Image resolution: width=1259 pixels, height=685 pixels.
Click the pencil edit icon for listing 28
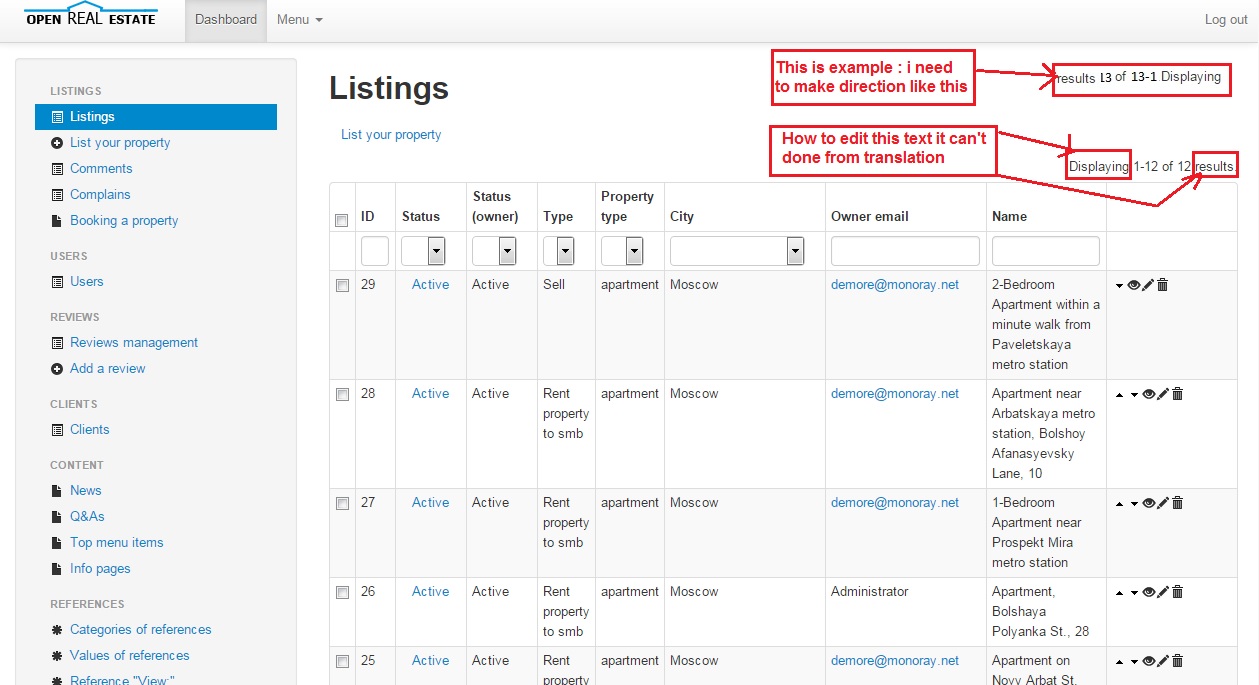tap(1163, 394)
